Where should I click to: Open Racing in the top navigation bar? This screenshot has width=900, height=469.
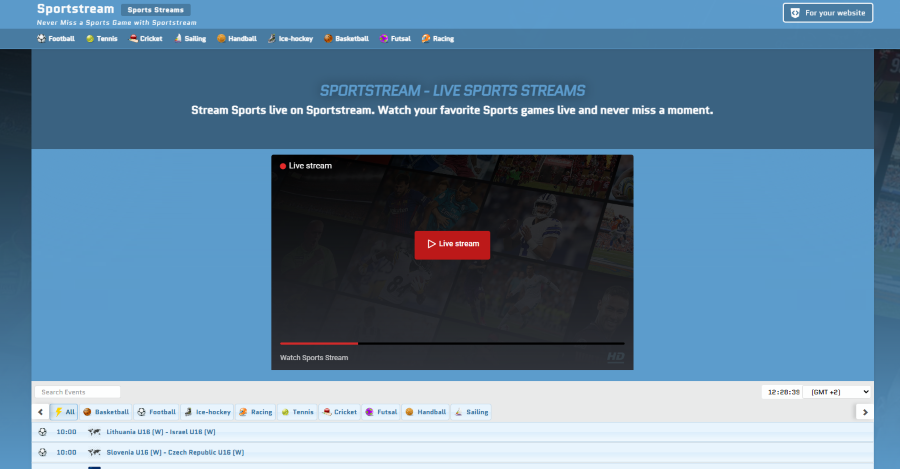coord(438,39)
